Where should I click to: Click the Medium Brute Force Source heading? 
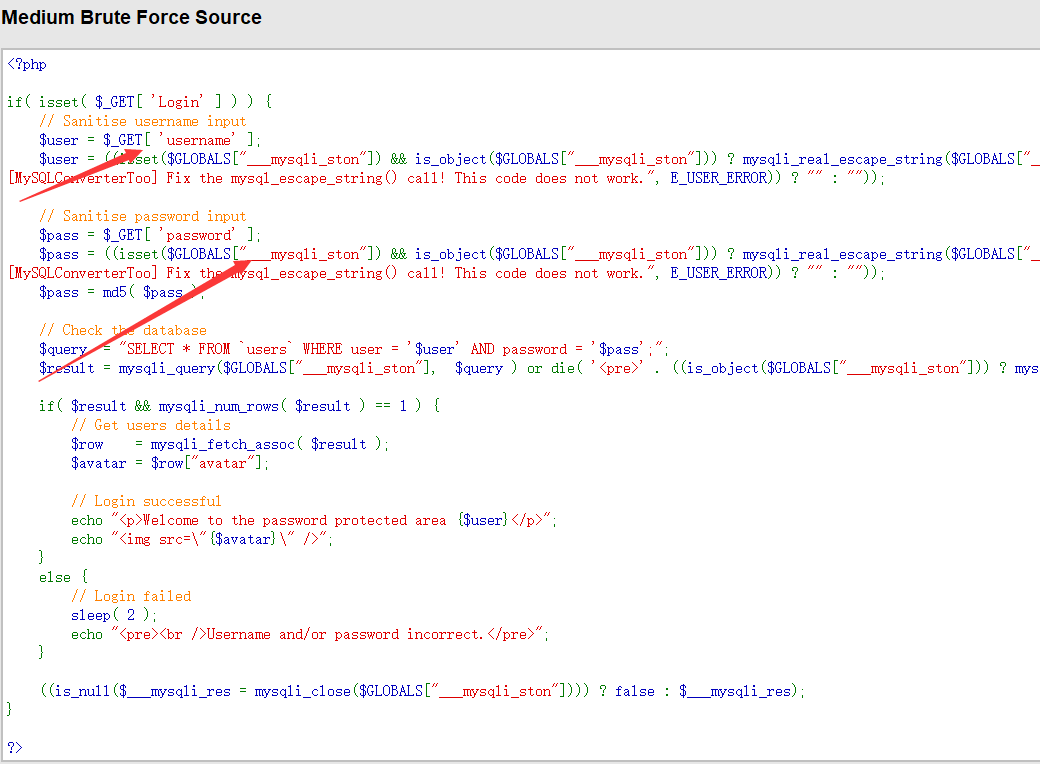pyautogui.click(x=131, y=18)
